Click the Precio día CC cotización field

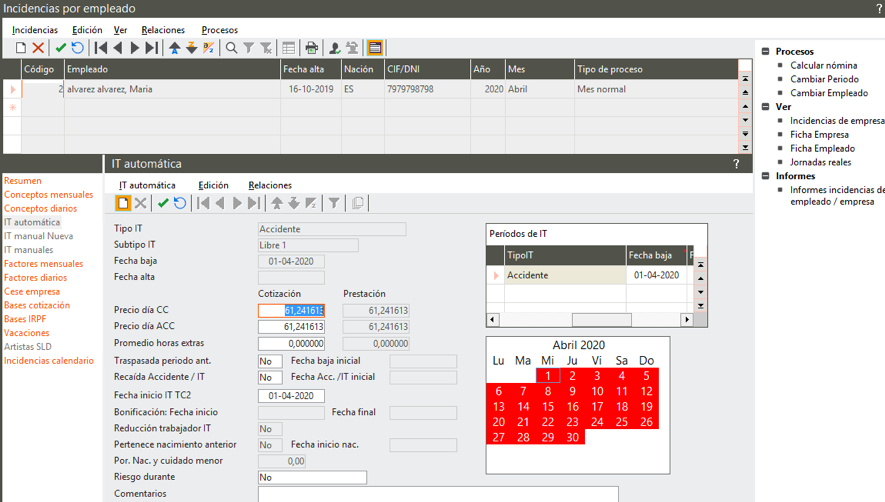click(291, 311)
